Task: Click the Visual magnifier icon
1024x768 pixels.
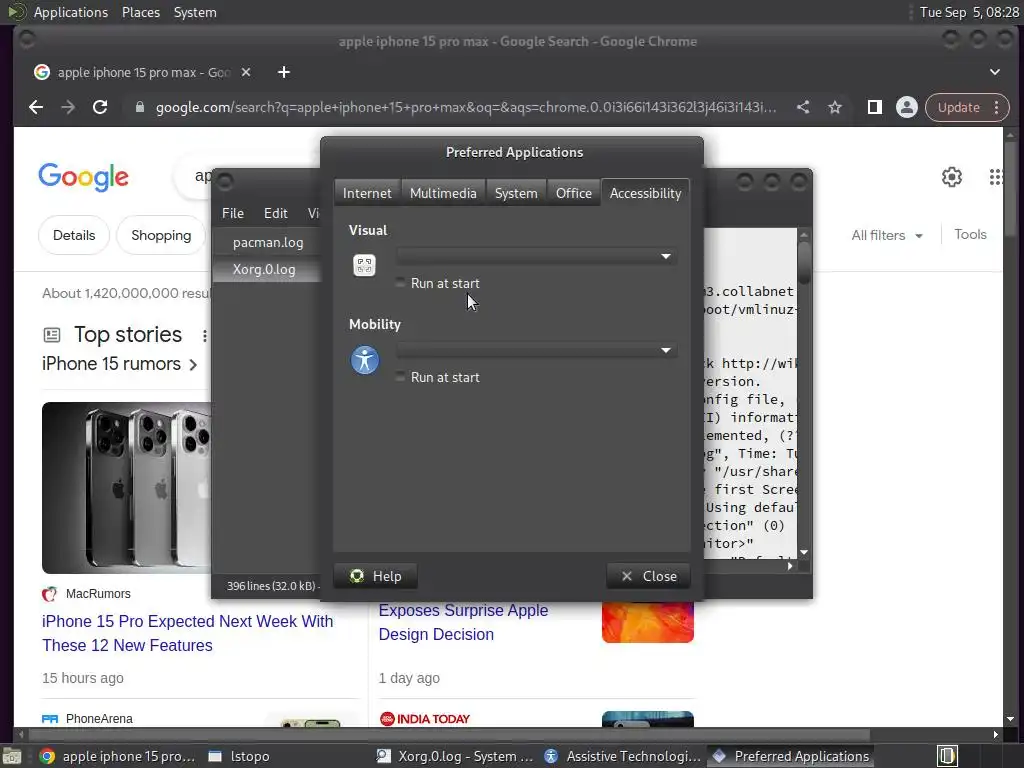Action: click(364, 265)
